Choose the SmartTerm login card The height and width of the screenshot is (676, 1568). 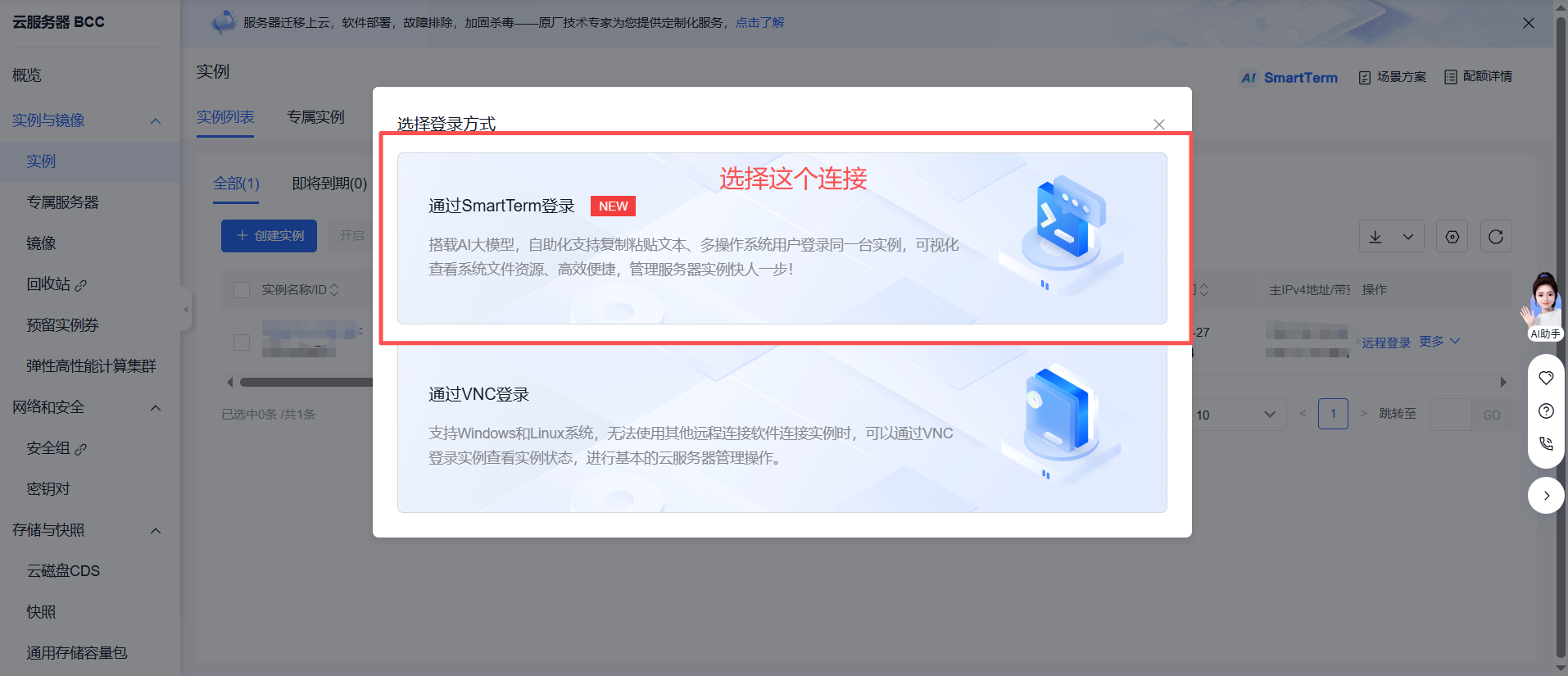coord(782,238)
